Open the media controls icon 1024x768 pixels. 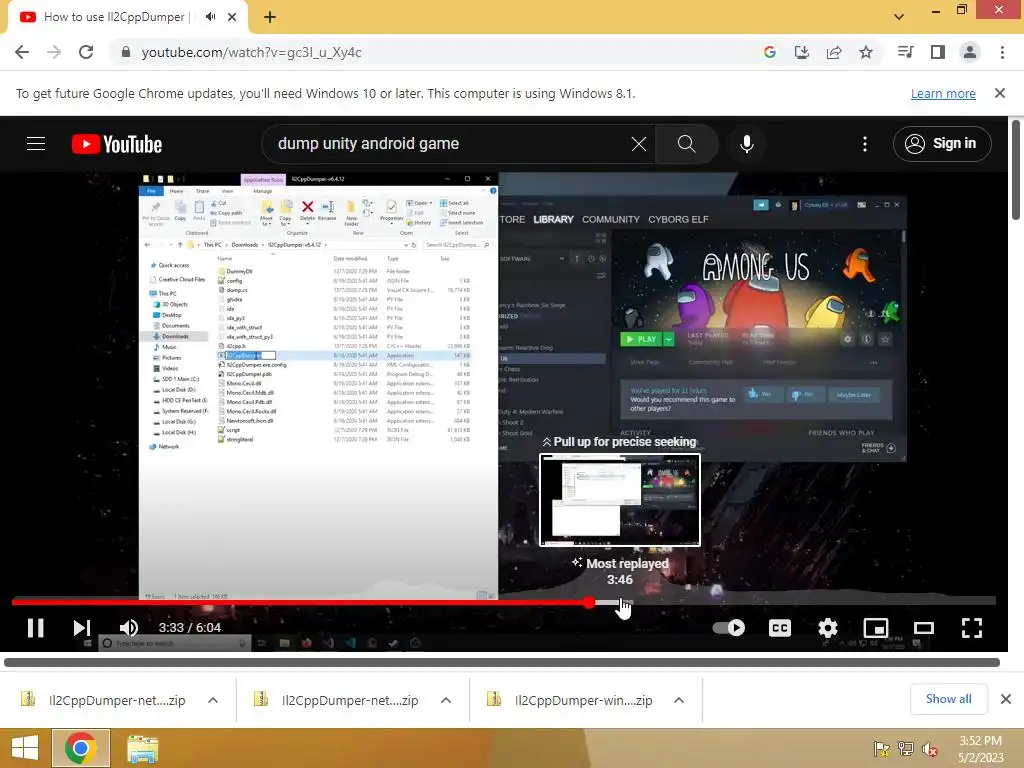(905, 52)
